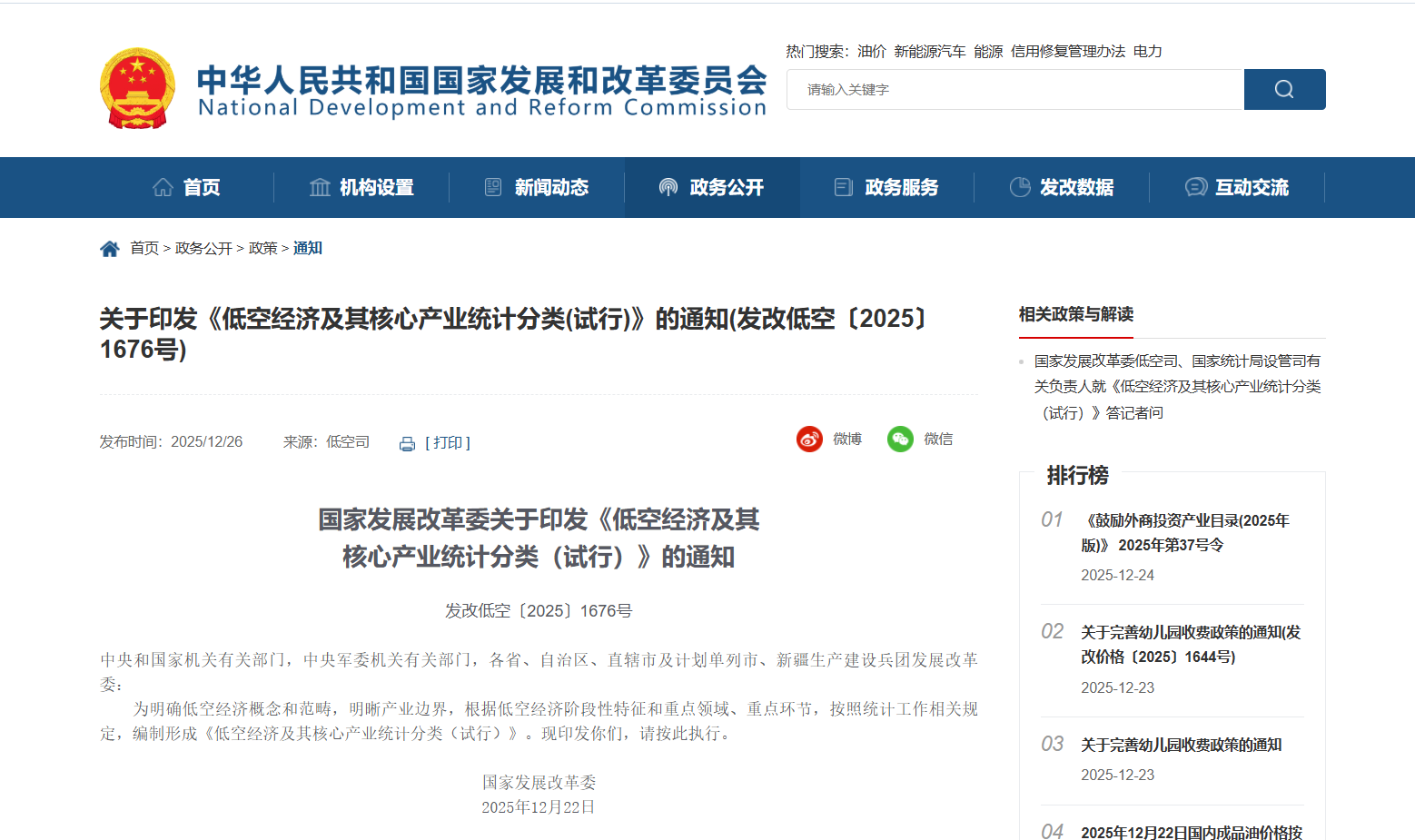Open the 新闻动态 navigation menu
This screenshot has width=1415, height=840.
551,187
